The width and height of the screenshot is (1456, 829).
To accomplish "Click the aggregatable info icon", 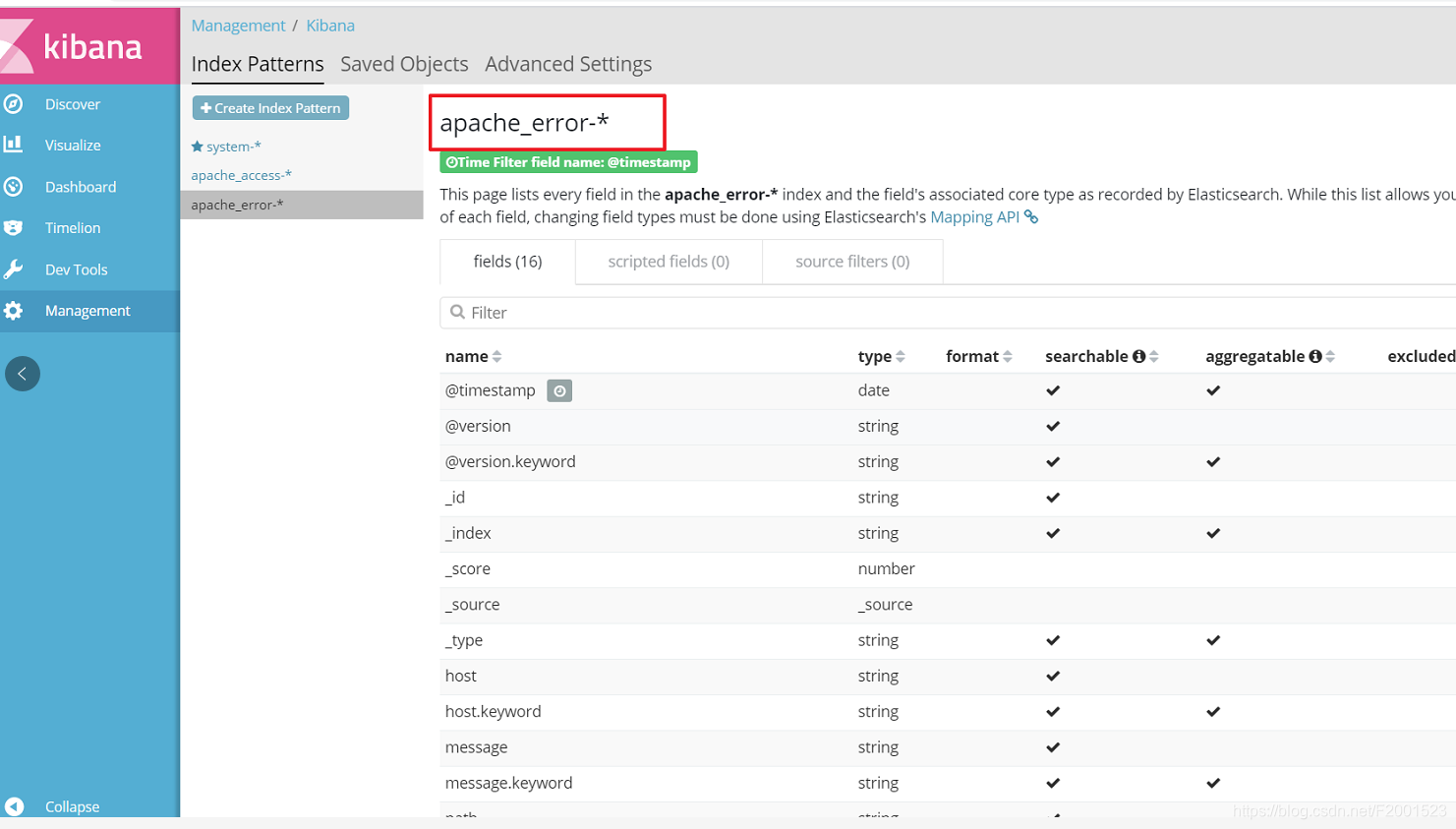I will pyautogui.click(x=1314, y=356).
